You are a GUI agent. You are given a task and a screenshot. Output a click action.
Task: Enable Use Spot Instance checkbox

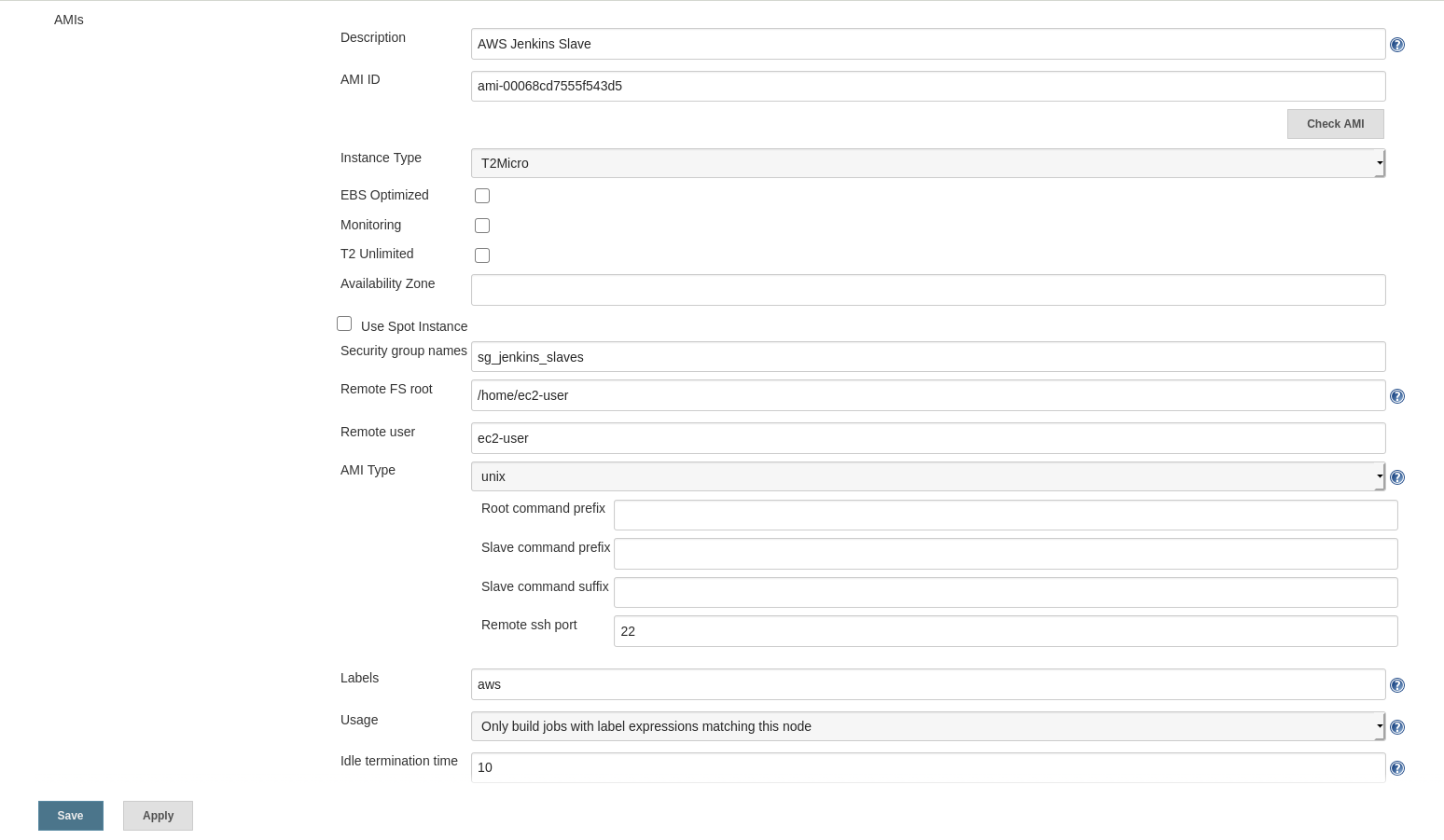[x=344, y=324]
